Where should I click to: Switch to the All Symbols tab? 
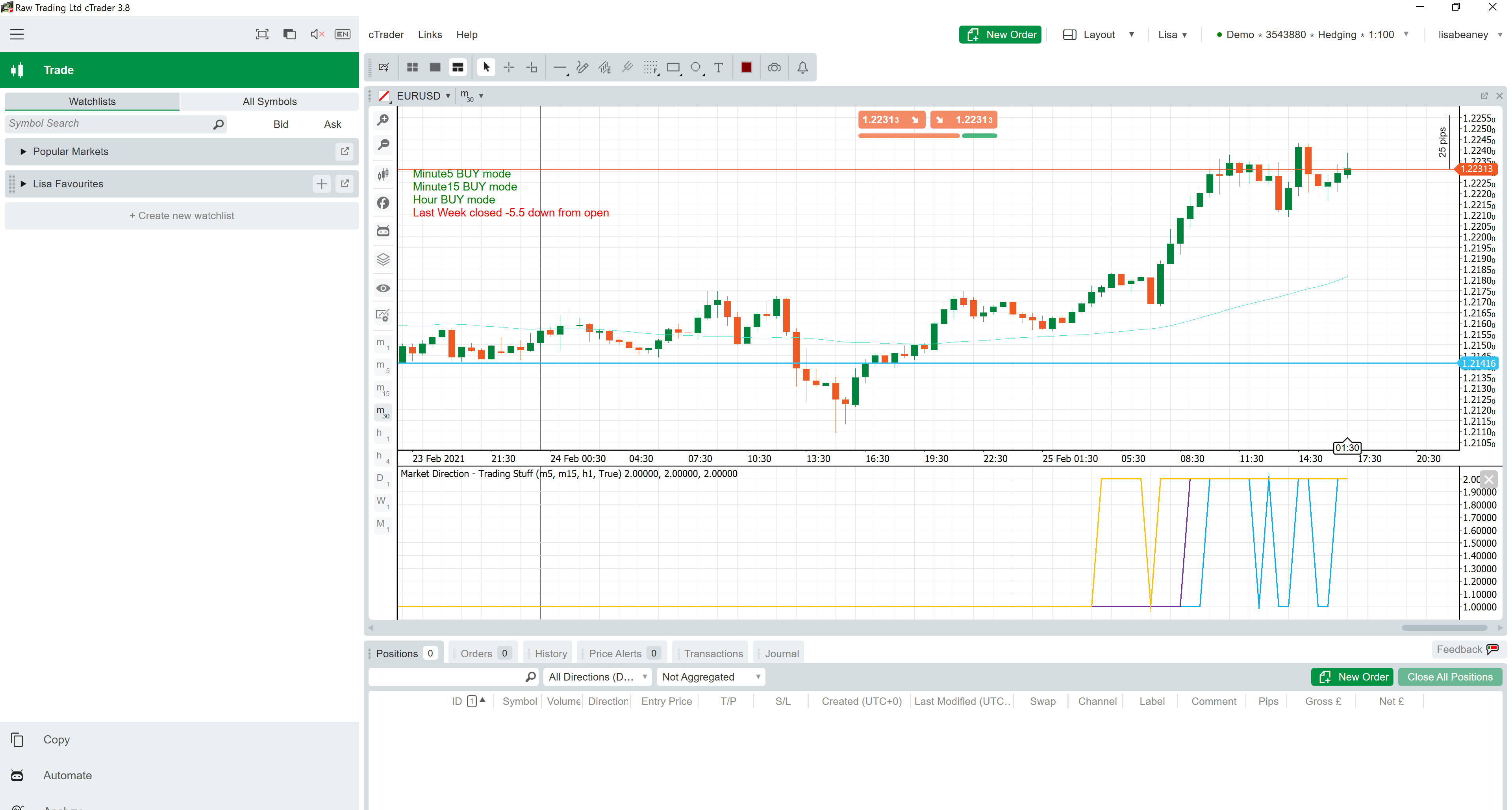click(269, 102)
